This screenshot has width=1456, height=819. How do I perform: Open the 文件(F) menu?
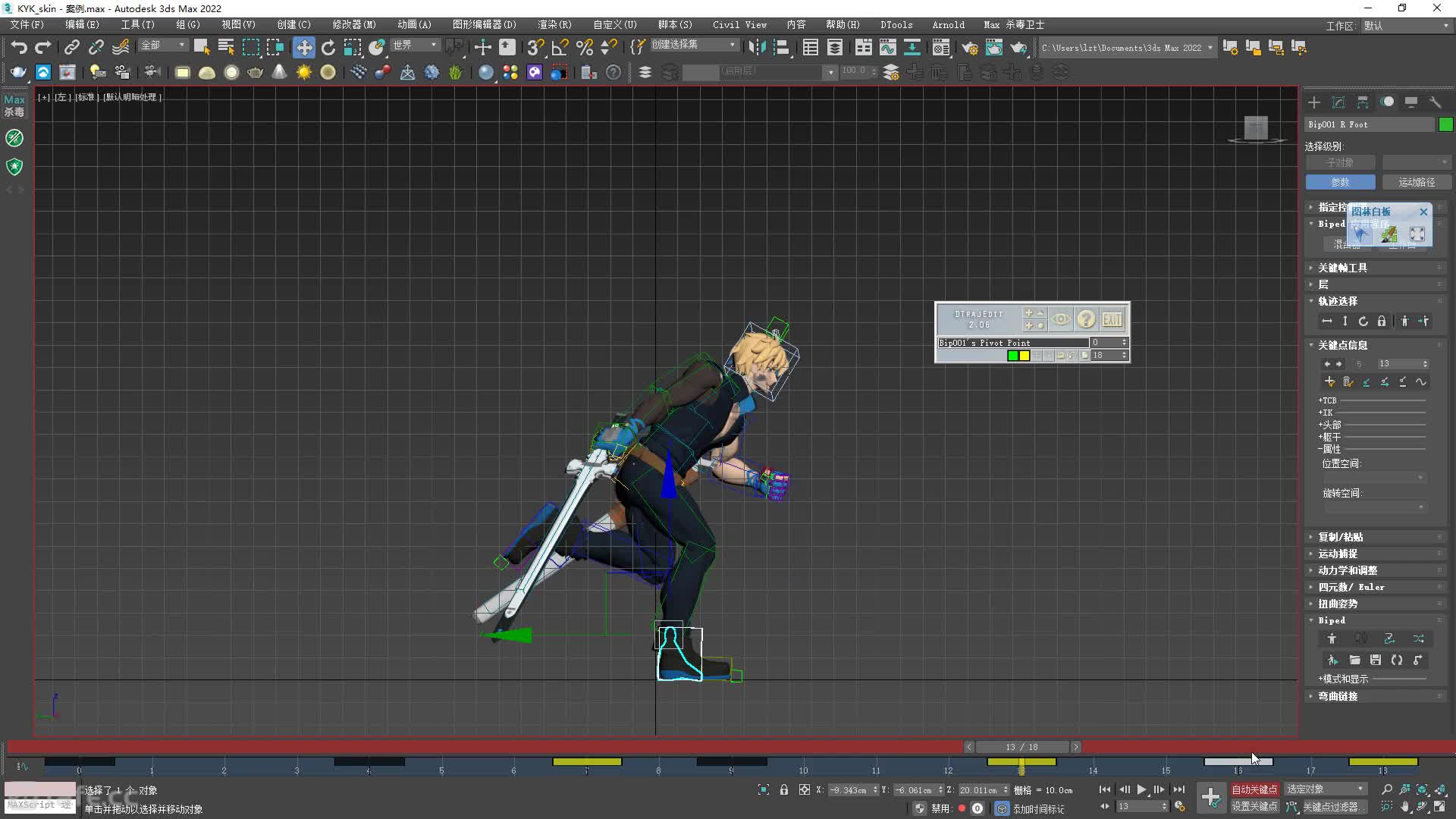(27, 24)
